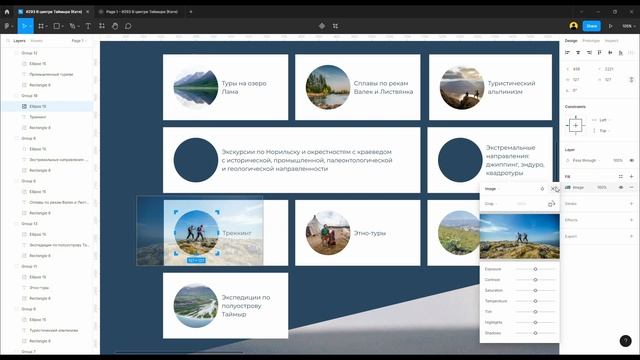Switch to the Prototype tab
Image resolution: width=640 pixels, height=360 pixels.
591,41
